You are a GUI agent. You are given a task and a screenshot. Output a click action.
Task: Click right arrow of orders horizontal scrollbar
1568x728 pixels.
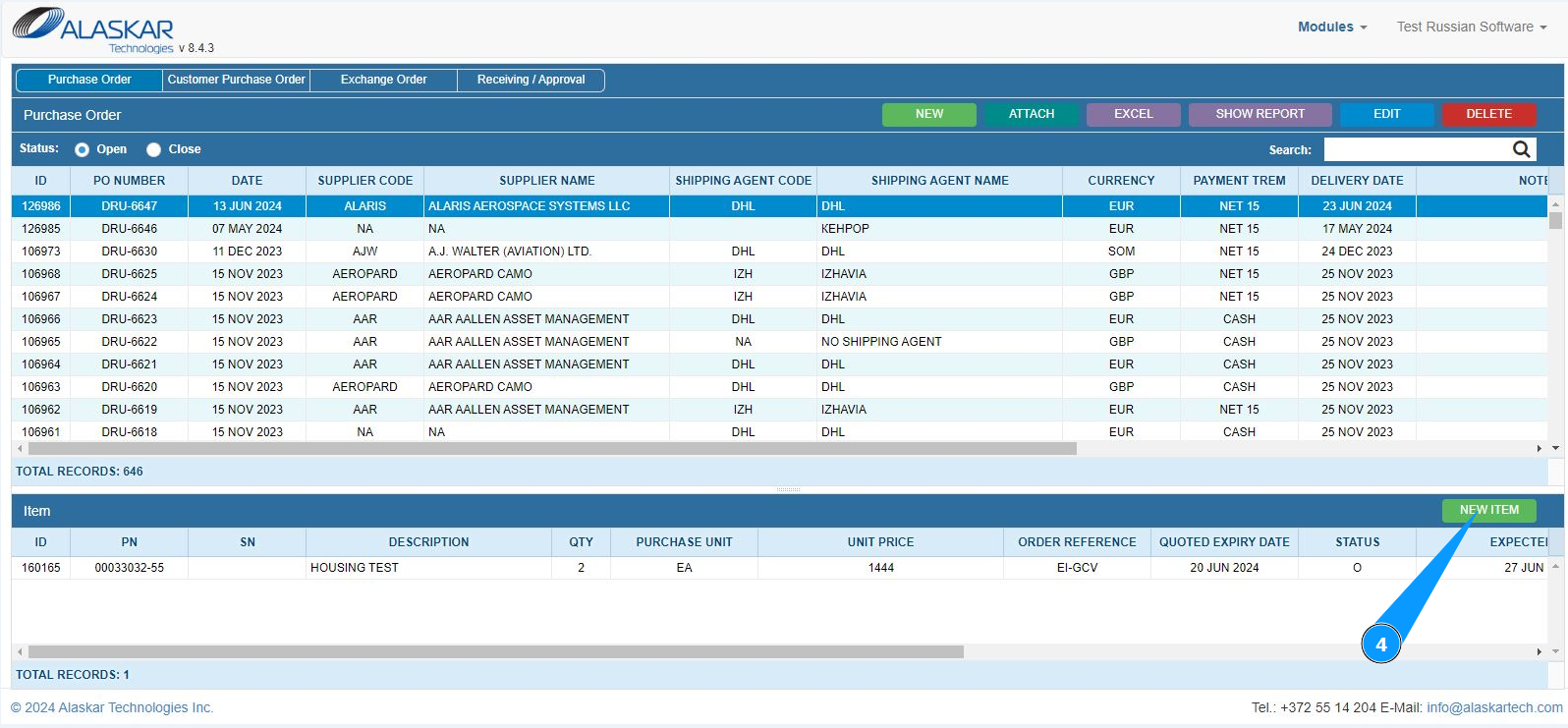click(x=1539, y=448)
